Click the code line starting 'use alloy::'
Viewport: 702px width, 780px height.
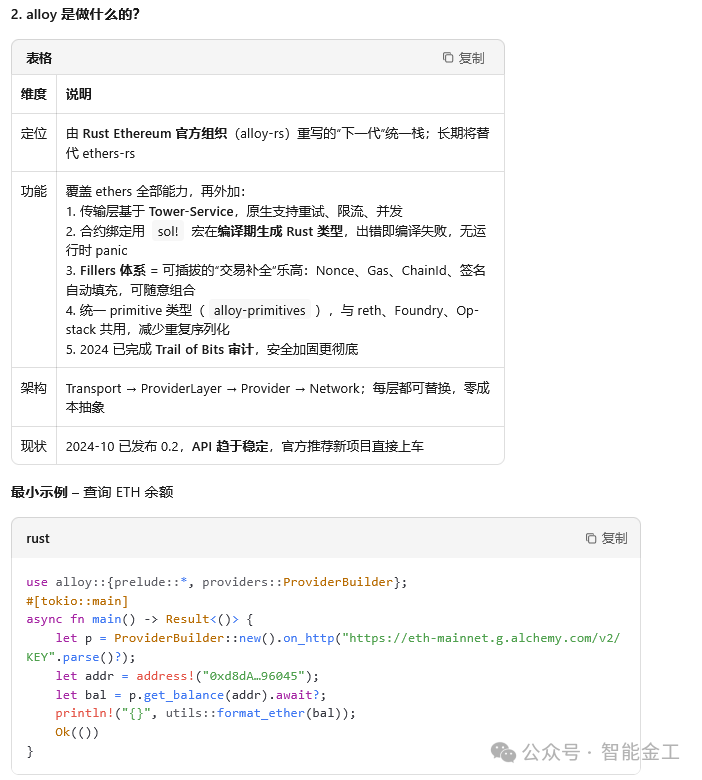pos(216,582)
